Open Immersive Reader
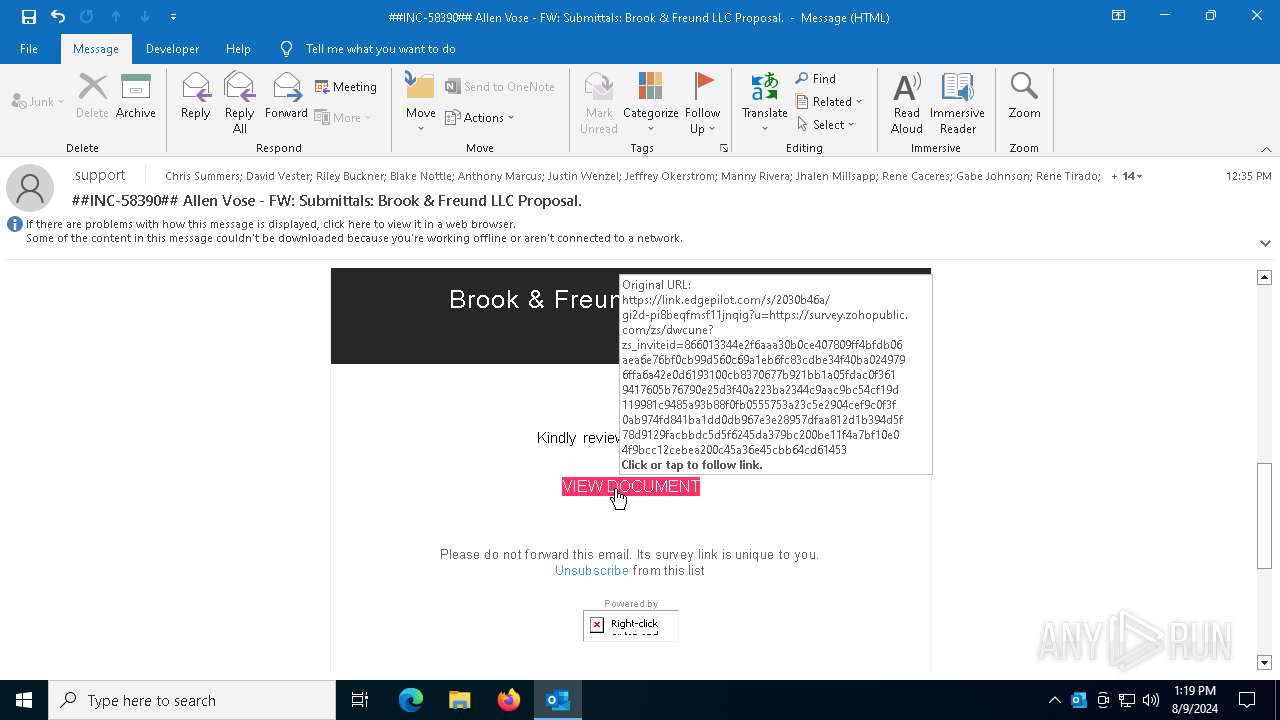 pyautogui.click(x=958, y=102)
